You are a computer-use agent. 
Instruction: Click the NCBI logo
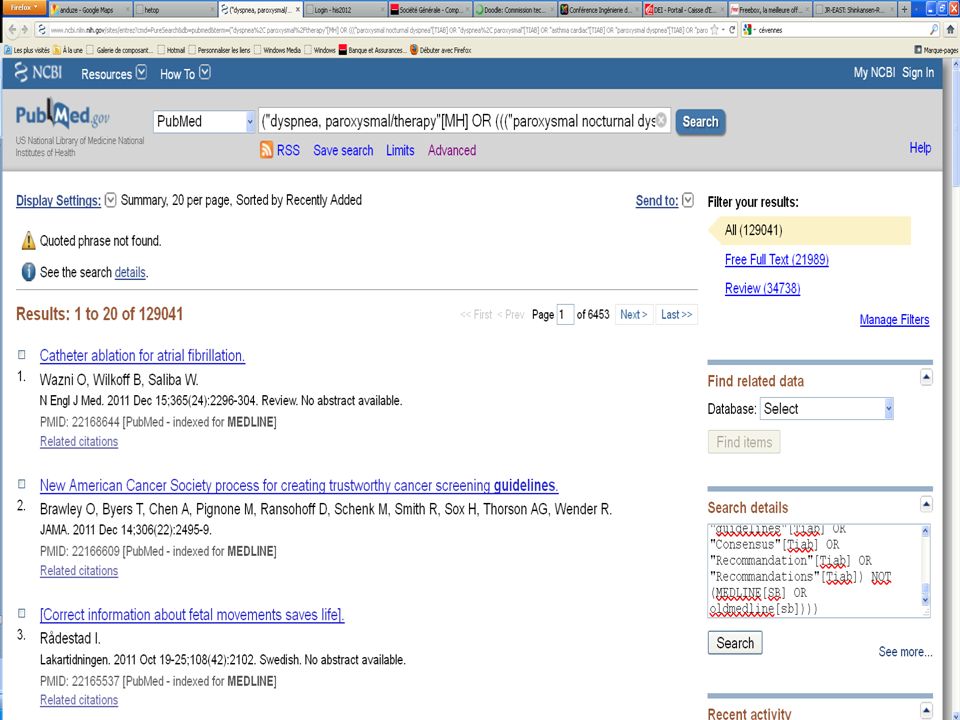coord(38,72)
